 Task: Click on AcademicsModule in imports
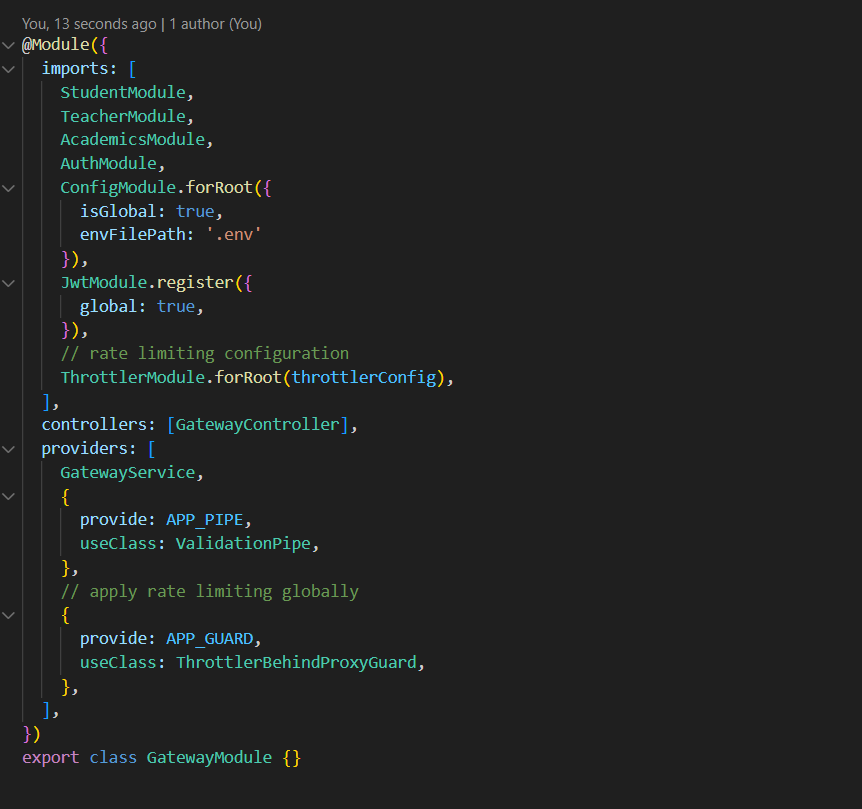[x=132, y=140]
